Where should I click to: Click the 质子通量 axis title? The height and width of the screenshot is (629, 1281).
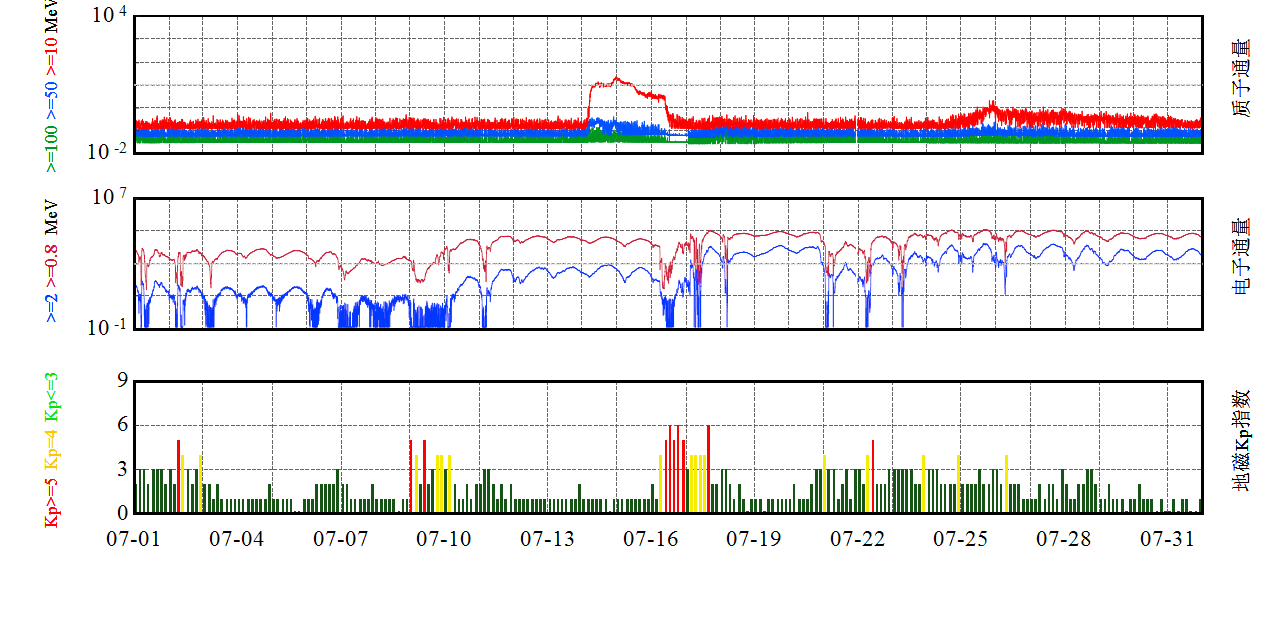(1240, 78)
